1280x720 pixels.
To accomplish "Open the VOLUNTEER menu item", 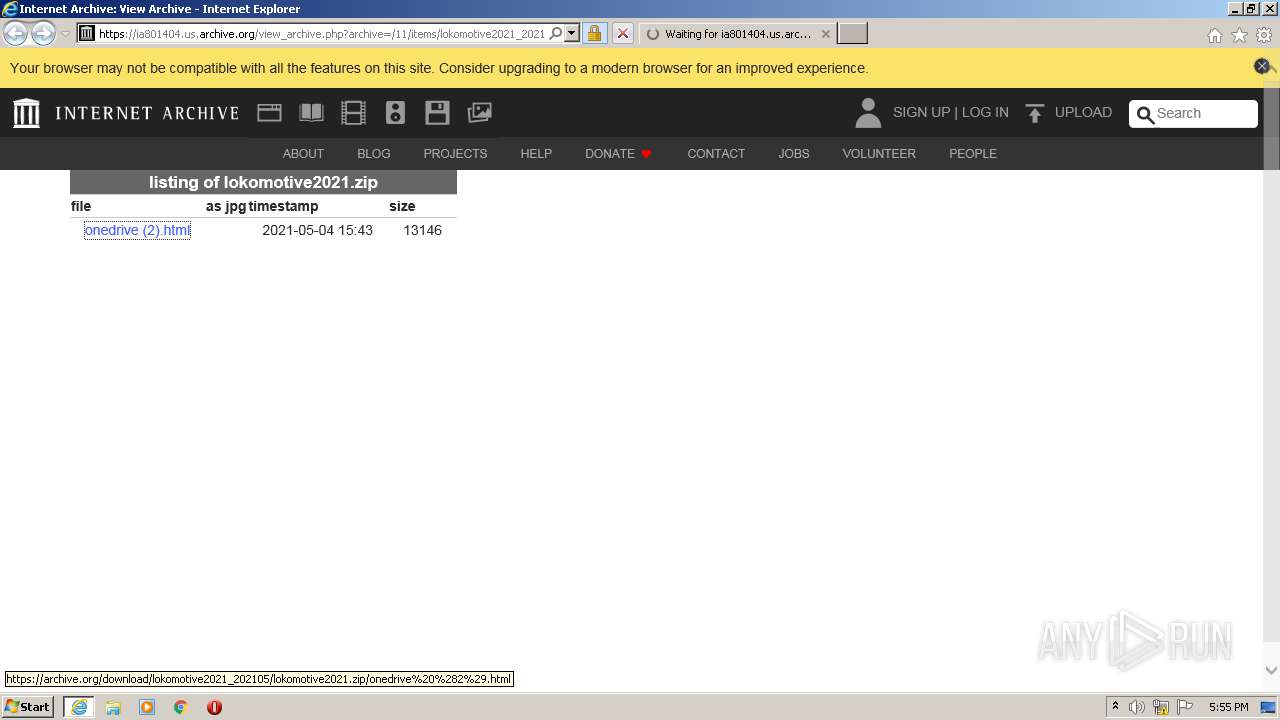I will pos(879,153).
